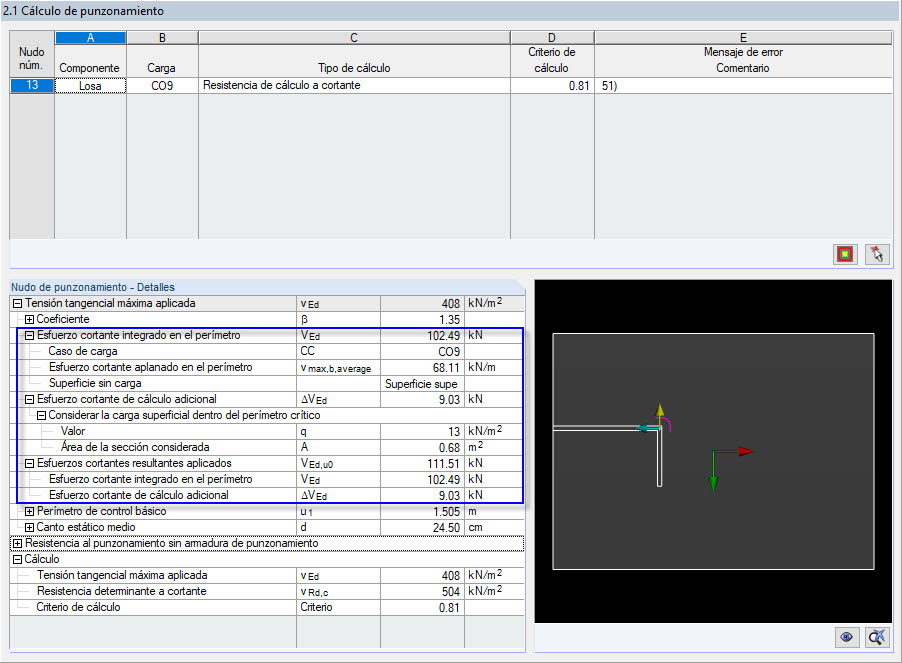
Task: Open the colored results view icon
Action: 843,254
